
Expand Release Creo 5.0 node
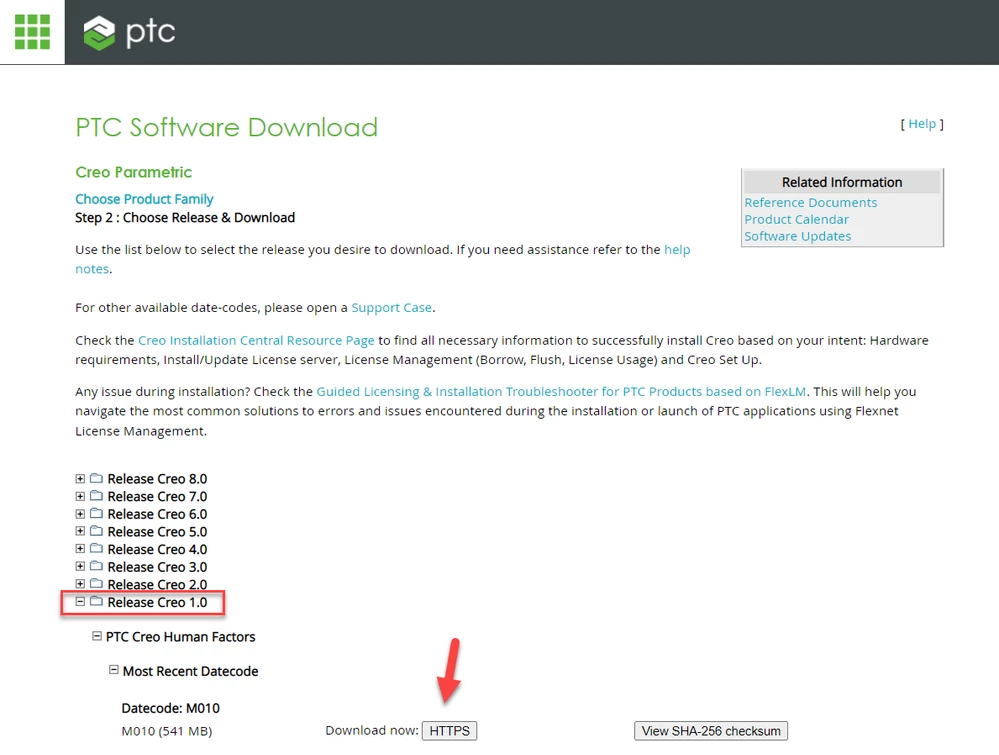pyautogui.click(x=80, y=531)
